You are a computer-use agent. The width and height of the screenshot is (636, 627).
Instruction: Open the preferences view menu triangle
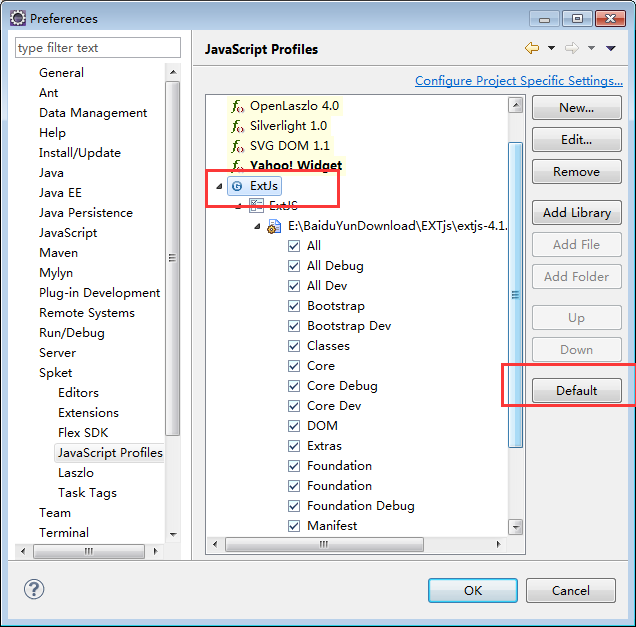coord(611,48)
